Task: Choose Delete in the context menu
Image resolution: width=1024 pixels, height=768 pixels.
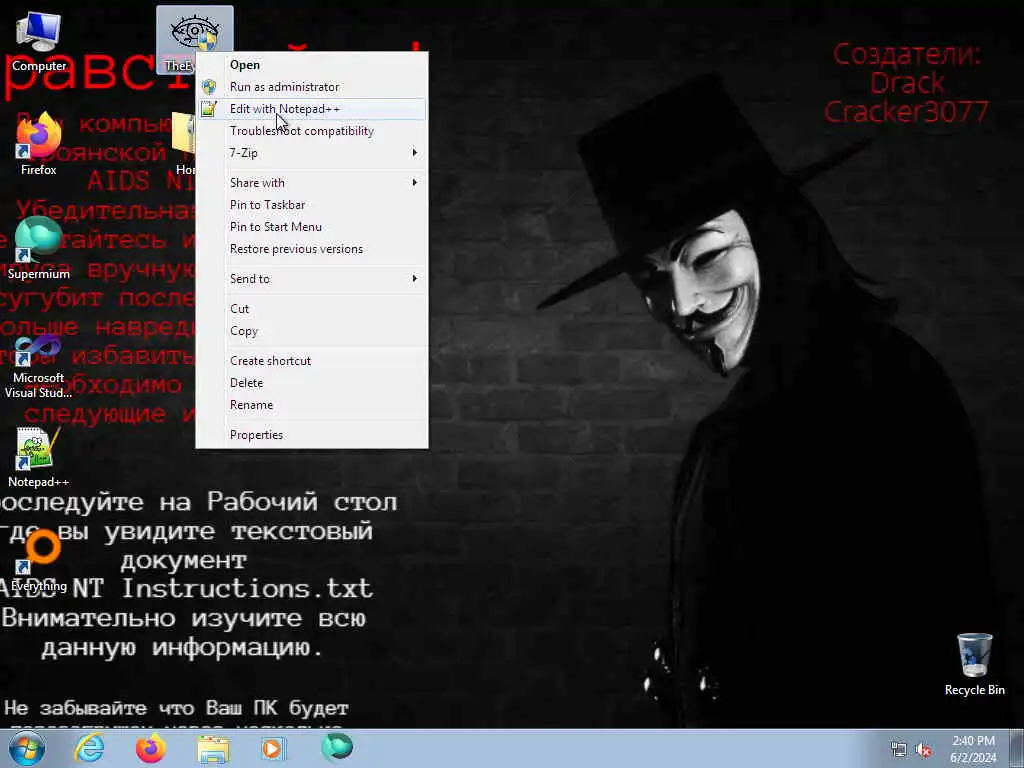Action: click(312, 383)
